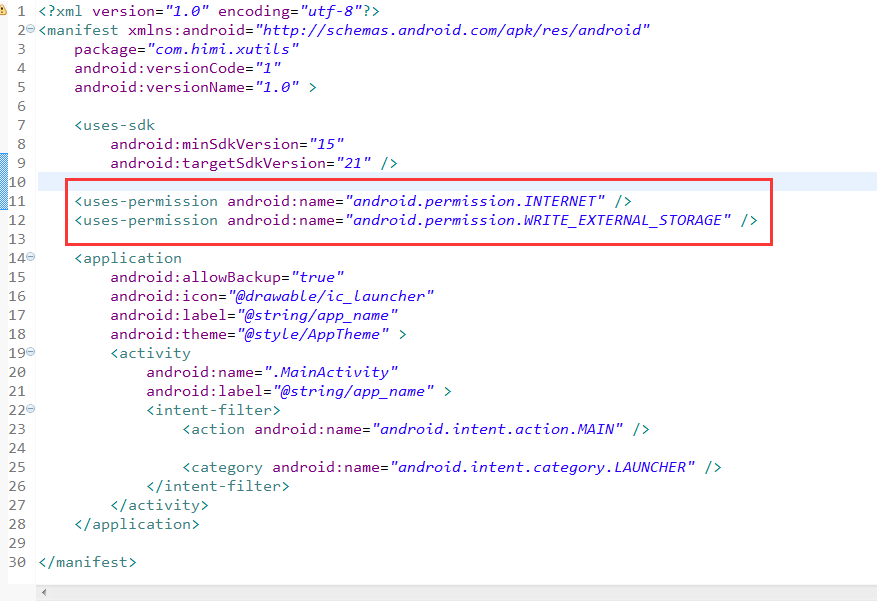
Task: Collapse the application element fold on line 14
Action: pyautogui.click(x=31, y=257)
